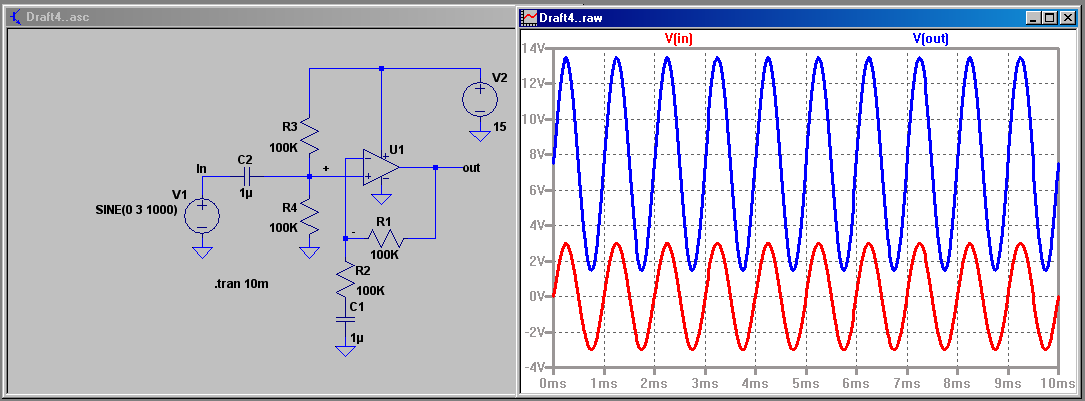Click the 100K value of R2
1085x401 pixels.
point(370,290)
